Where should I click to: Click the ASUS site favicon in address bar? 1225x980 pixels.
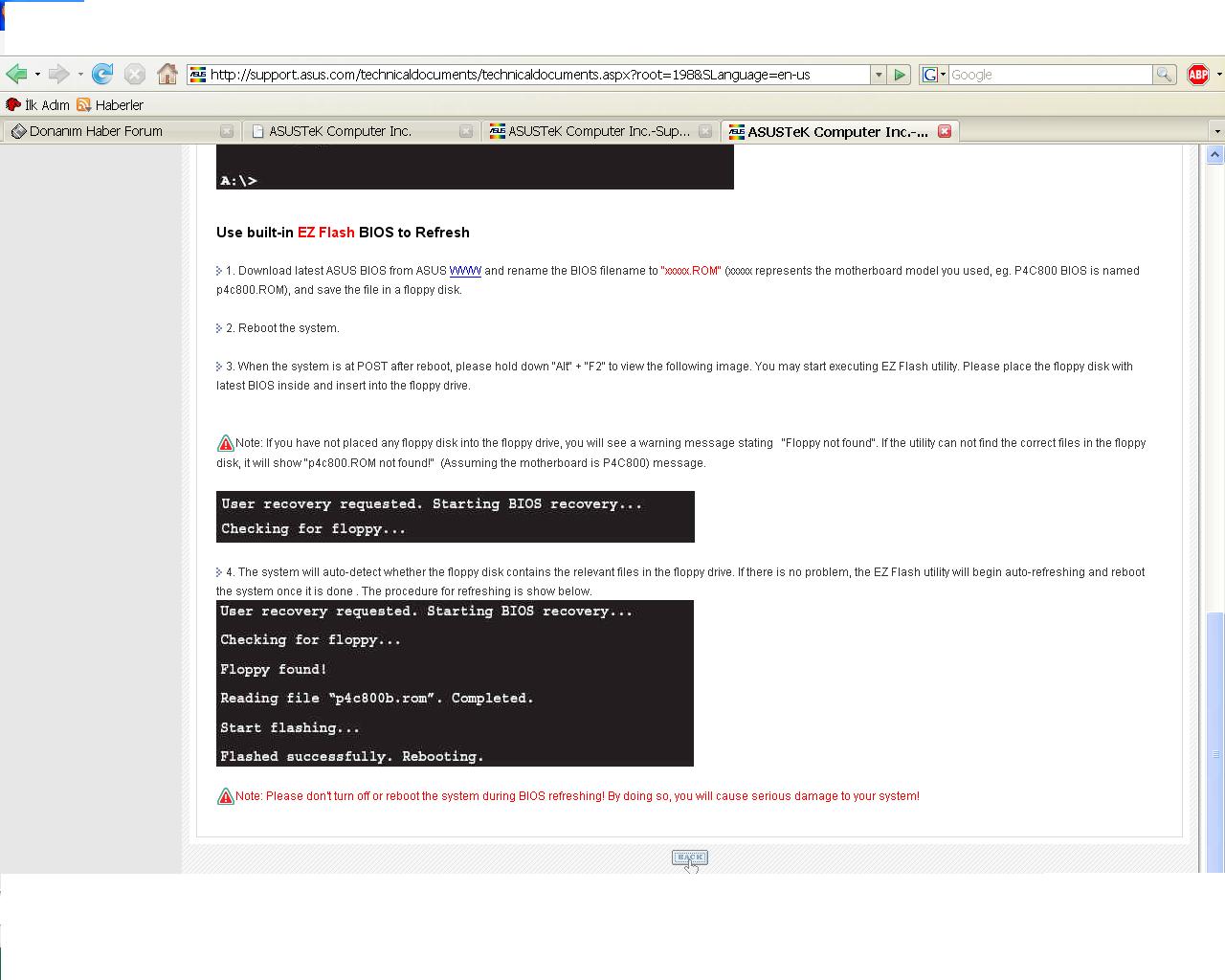198,75
